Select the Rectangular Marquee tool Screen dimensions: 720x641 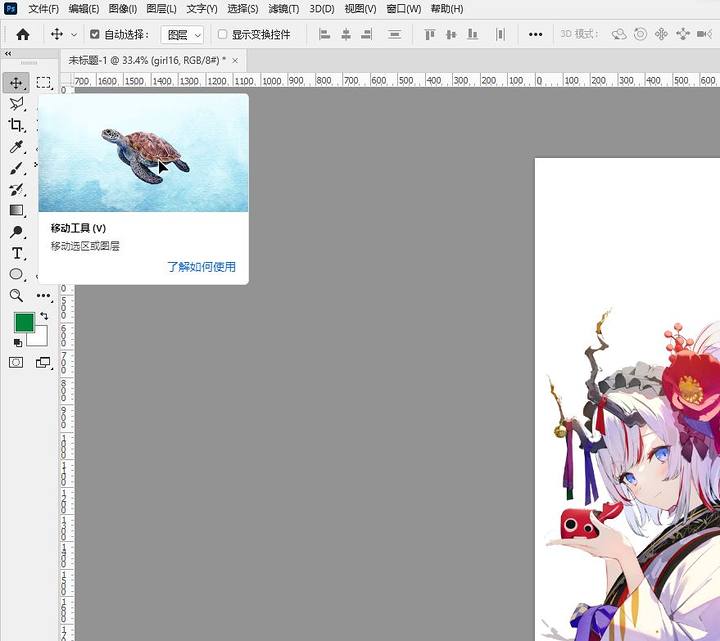tap(44, 83)
